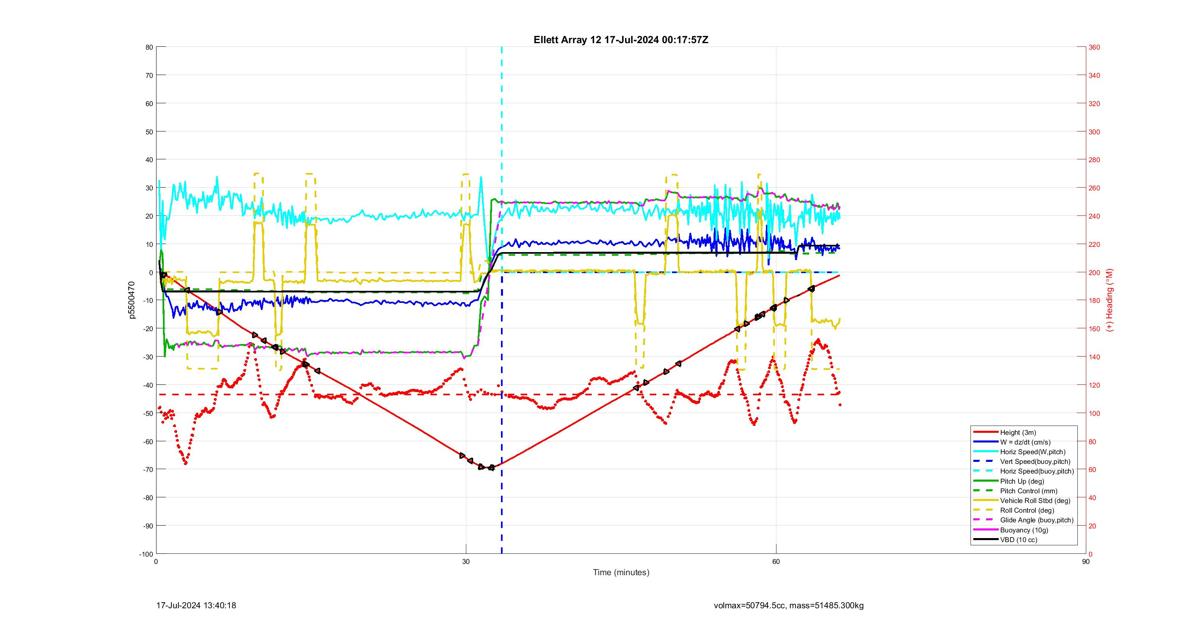The image size is (1200, 622).
Task: Click the 'Time (minutes)' x-axis label
Action: point(621,573)
